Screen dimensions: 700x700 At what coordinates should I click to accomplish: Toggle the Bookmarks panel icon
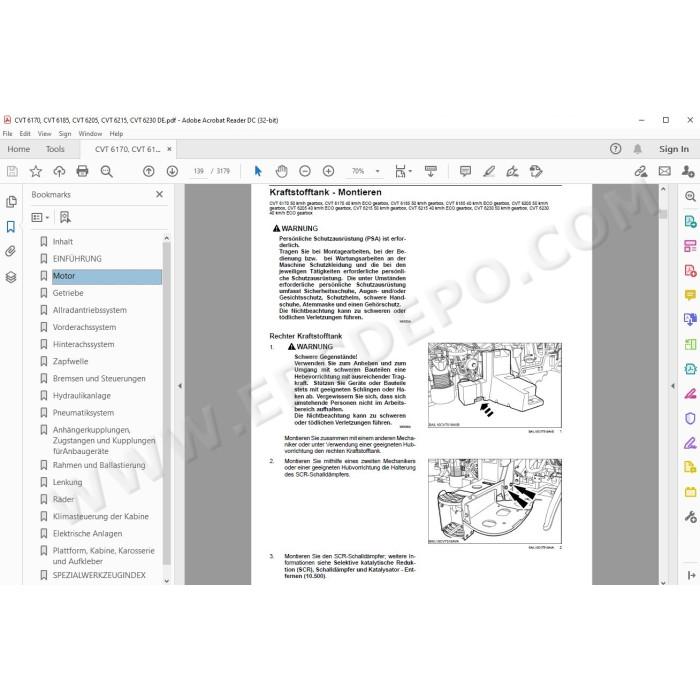11,226
